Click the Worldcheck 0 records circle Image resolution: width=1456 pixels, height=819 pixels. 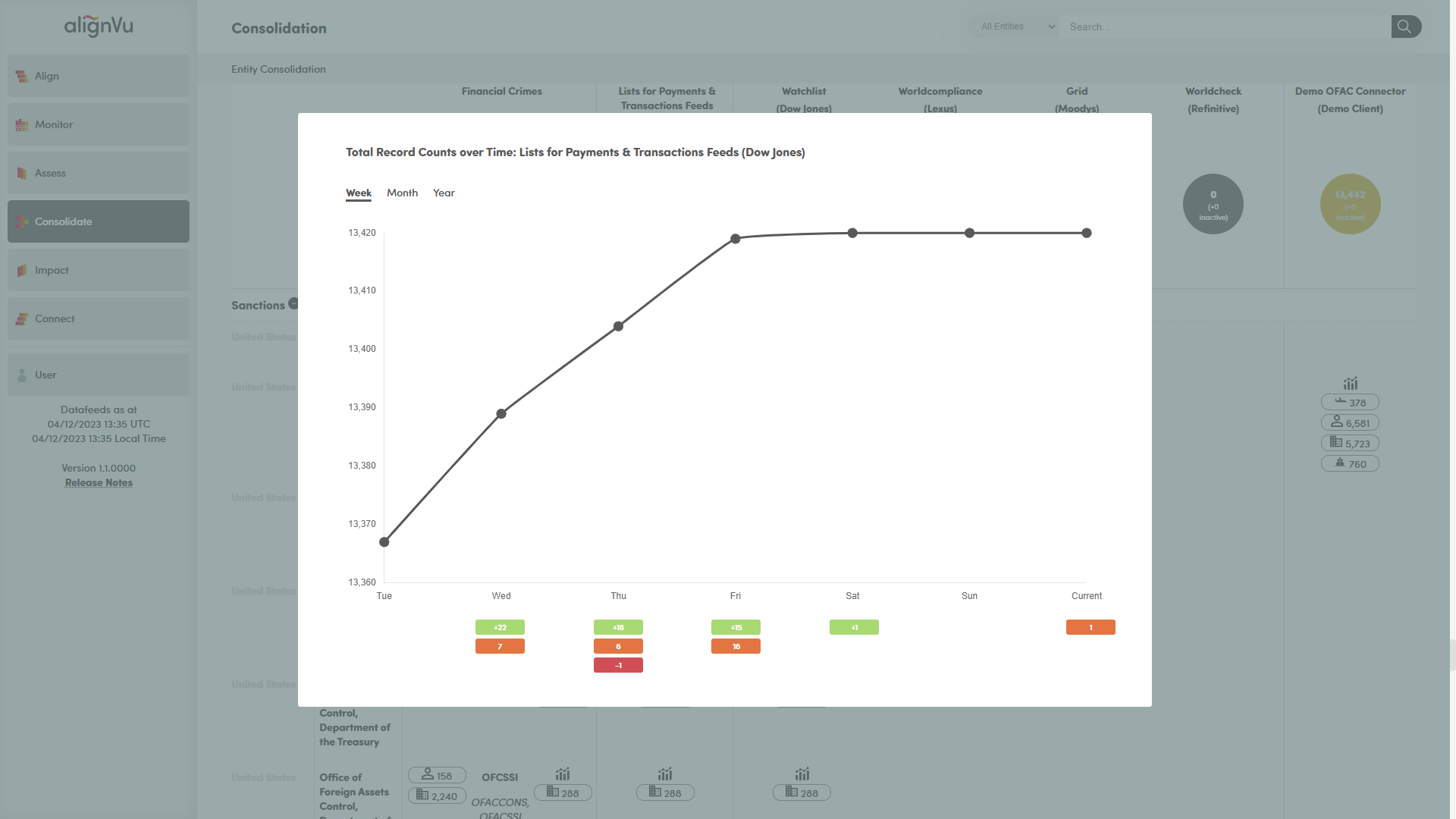[1213, 204]
